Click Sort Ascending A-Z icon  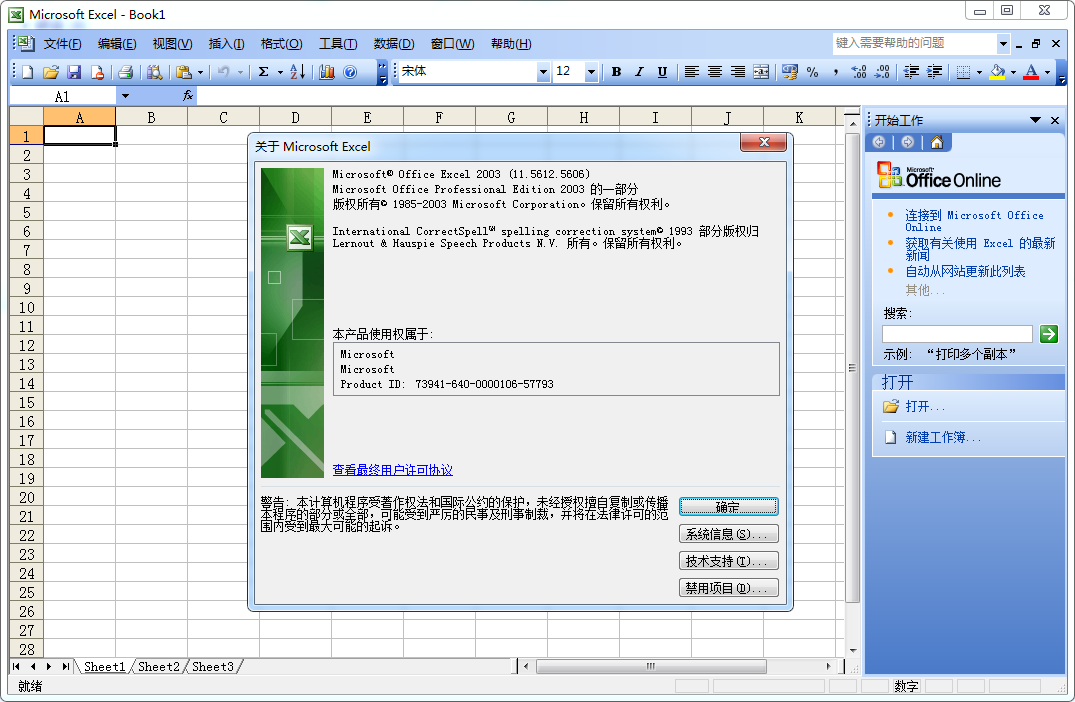[x=298, y=72]
